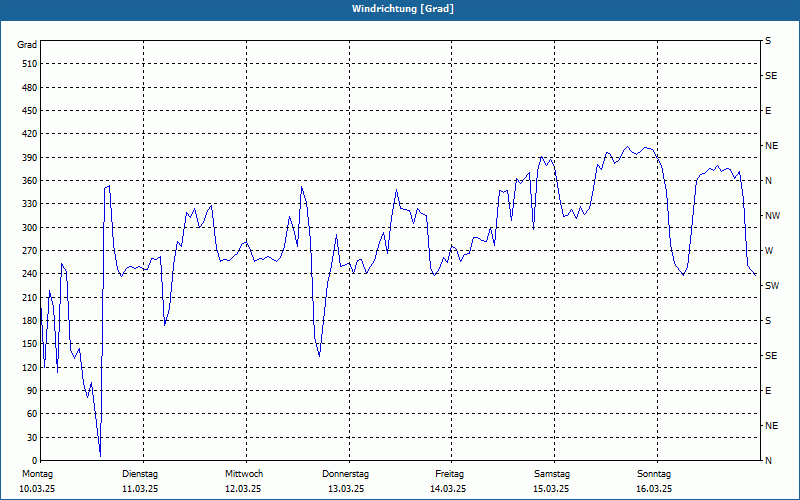
Task: Select the date 11.03.25
Action: click(x=140, y=489)
